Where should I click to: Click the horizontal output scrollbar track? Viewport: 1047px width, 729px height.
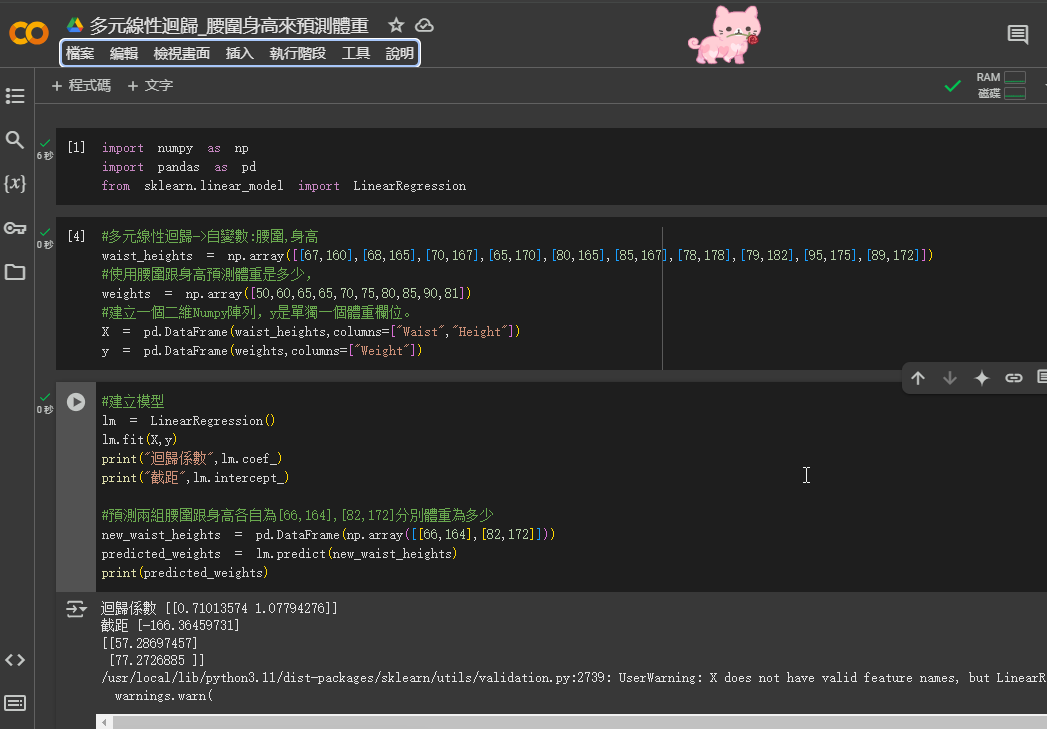pos(580,722)
